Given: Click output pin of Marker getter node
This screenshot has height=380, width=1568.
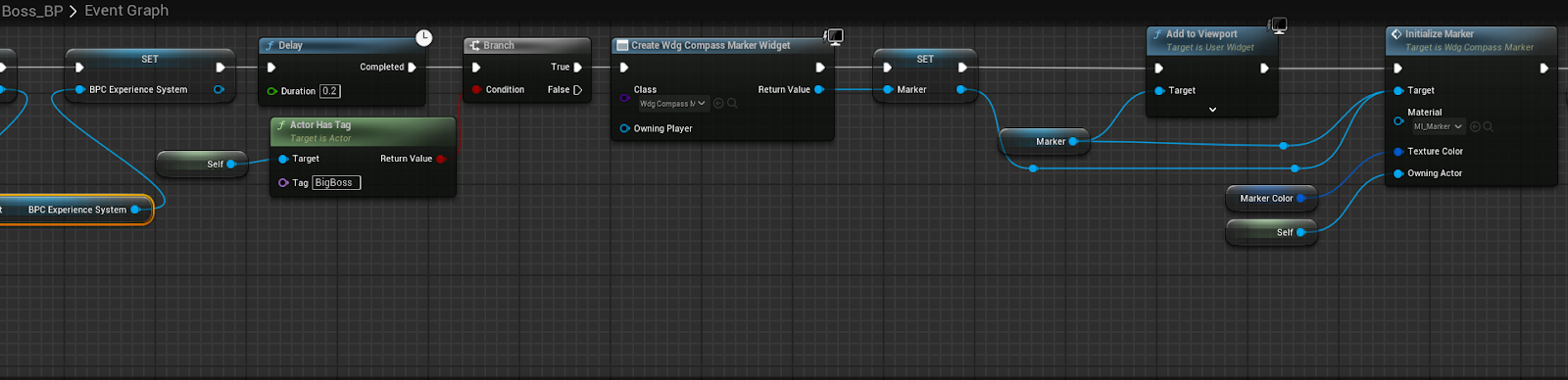Looking at the screenshot, I should (1073, 141).
